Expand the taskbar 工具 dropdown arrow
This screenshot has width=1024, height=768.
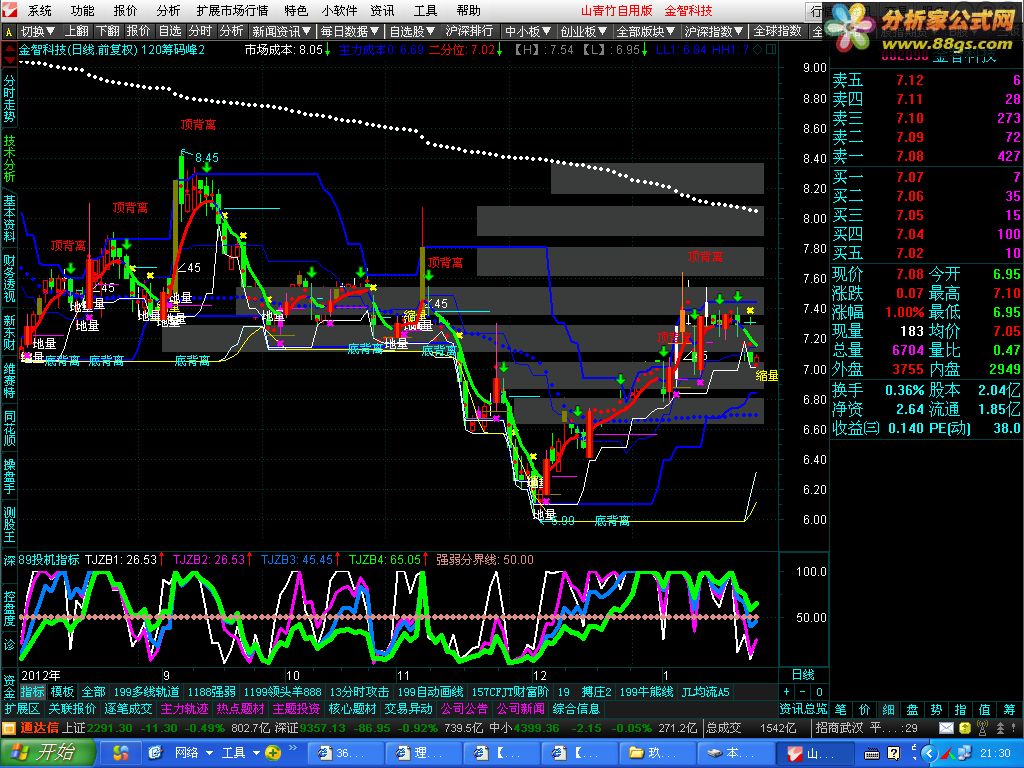[x=256, y=753]
